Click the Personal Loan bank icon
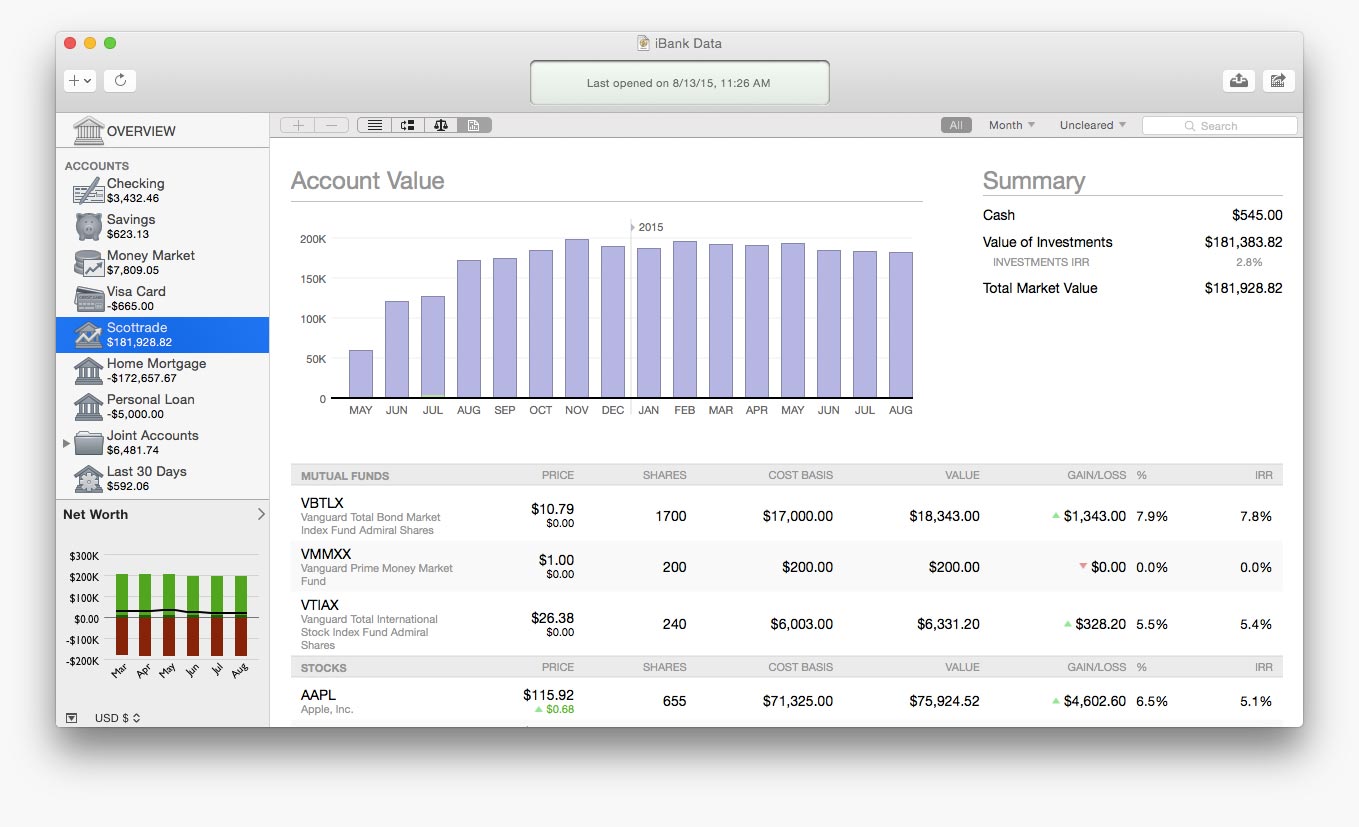Image resolution: width=1359 pixels, height=827 pixels. tap(88, 407)
